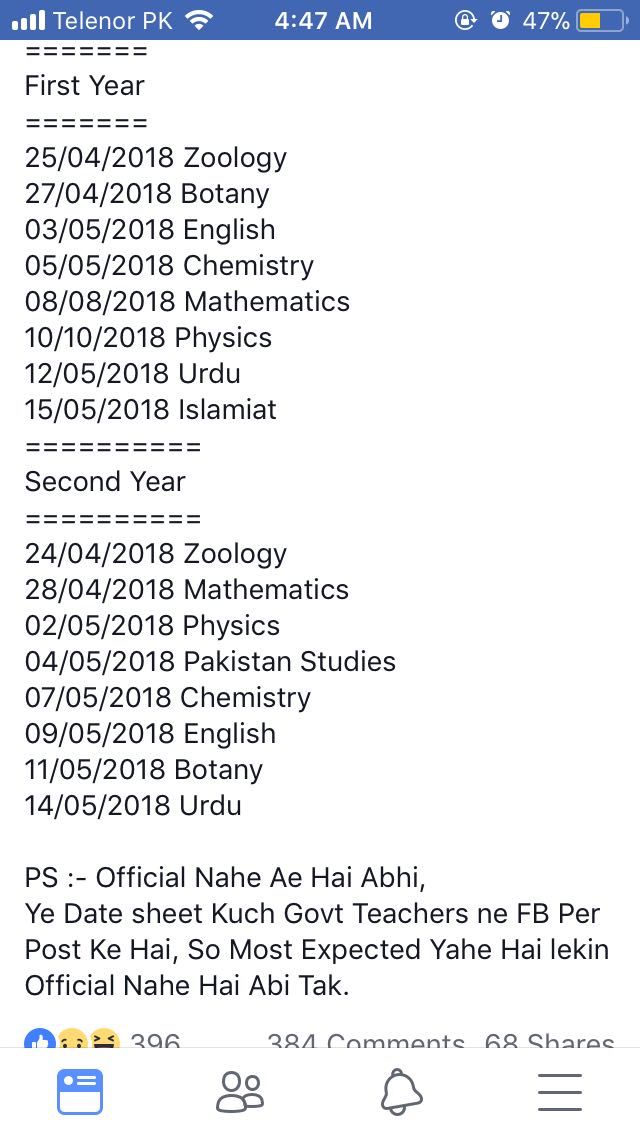The image size is (640, 1136).
Task: Open the Notifications bell tab
Action: tap(401, 1091)
